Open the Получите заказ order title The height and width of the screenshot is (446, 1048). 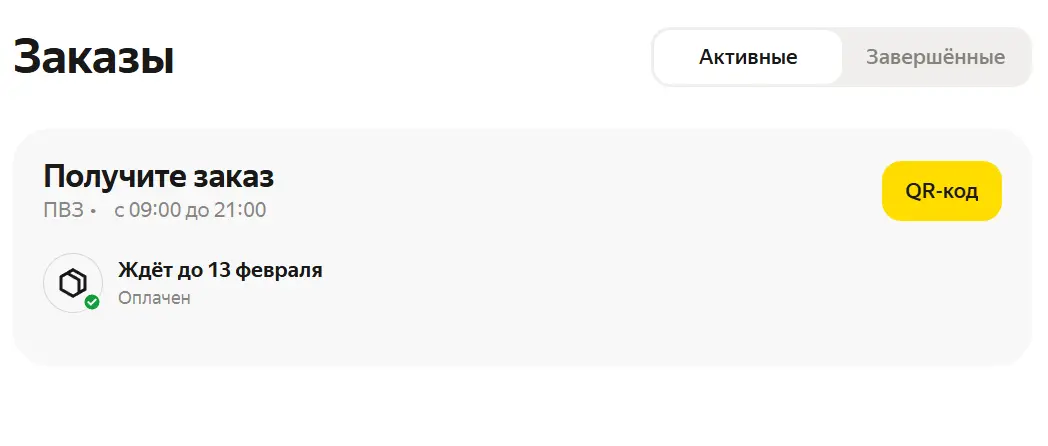coord(159,177)
